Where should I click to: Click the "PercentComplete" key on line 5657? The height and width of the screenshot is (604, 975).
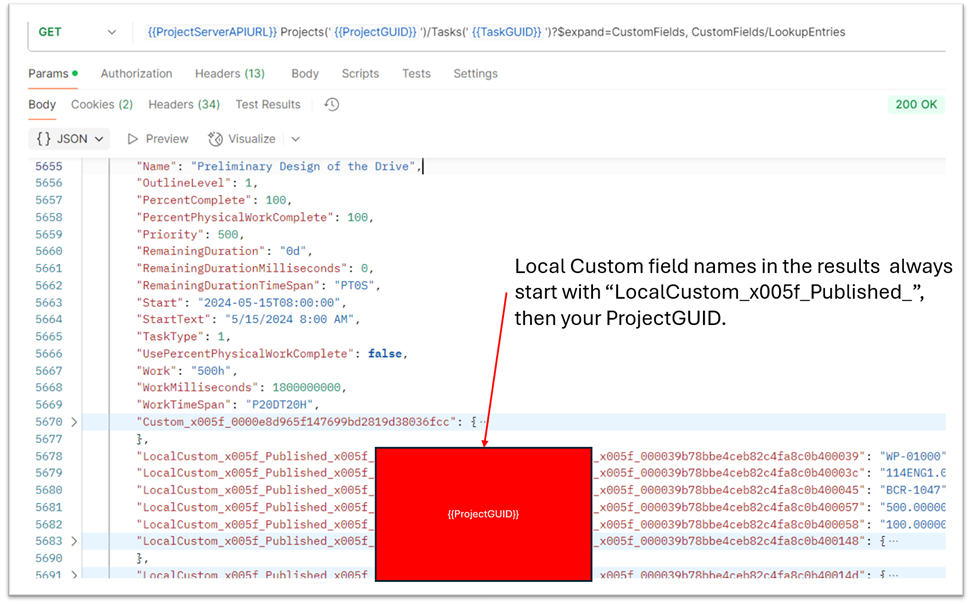194,200
